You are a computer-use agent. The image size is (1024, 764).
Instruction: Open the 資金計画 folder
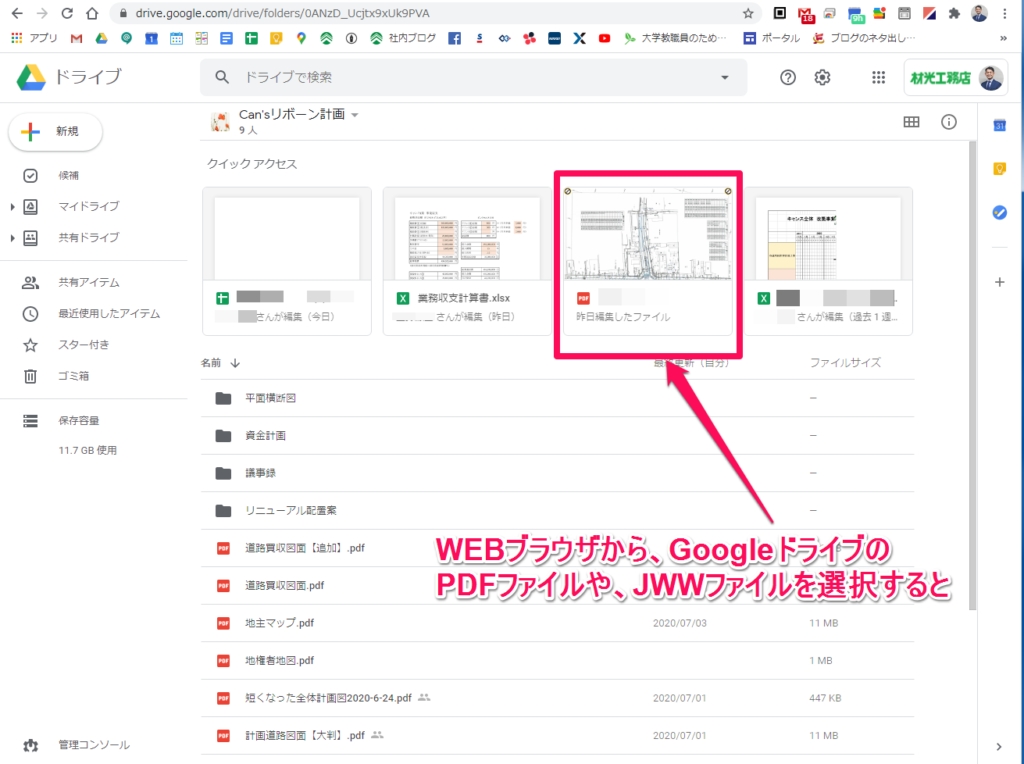click(x=557, y=436)
